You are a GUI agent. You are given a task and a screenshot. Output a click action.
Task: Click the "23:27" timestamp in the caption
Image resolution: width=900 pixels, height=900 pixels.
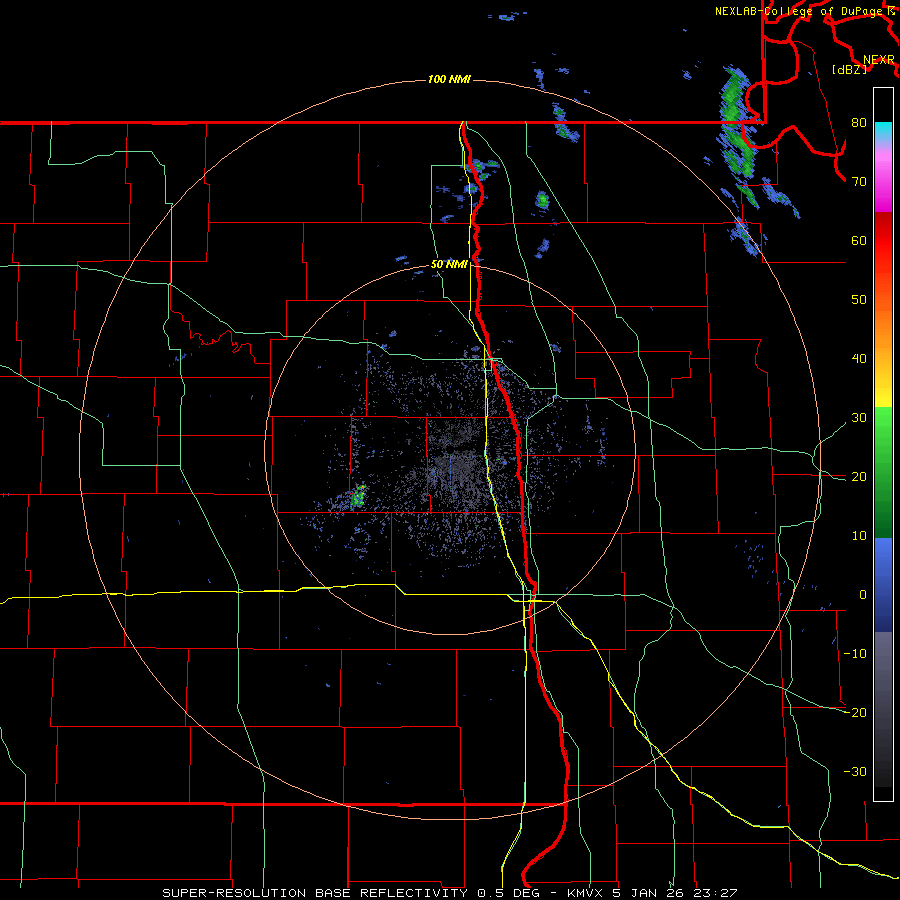tap(713, 893)
